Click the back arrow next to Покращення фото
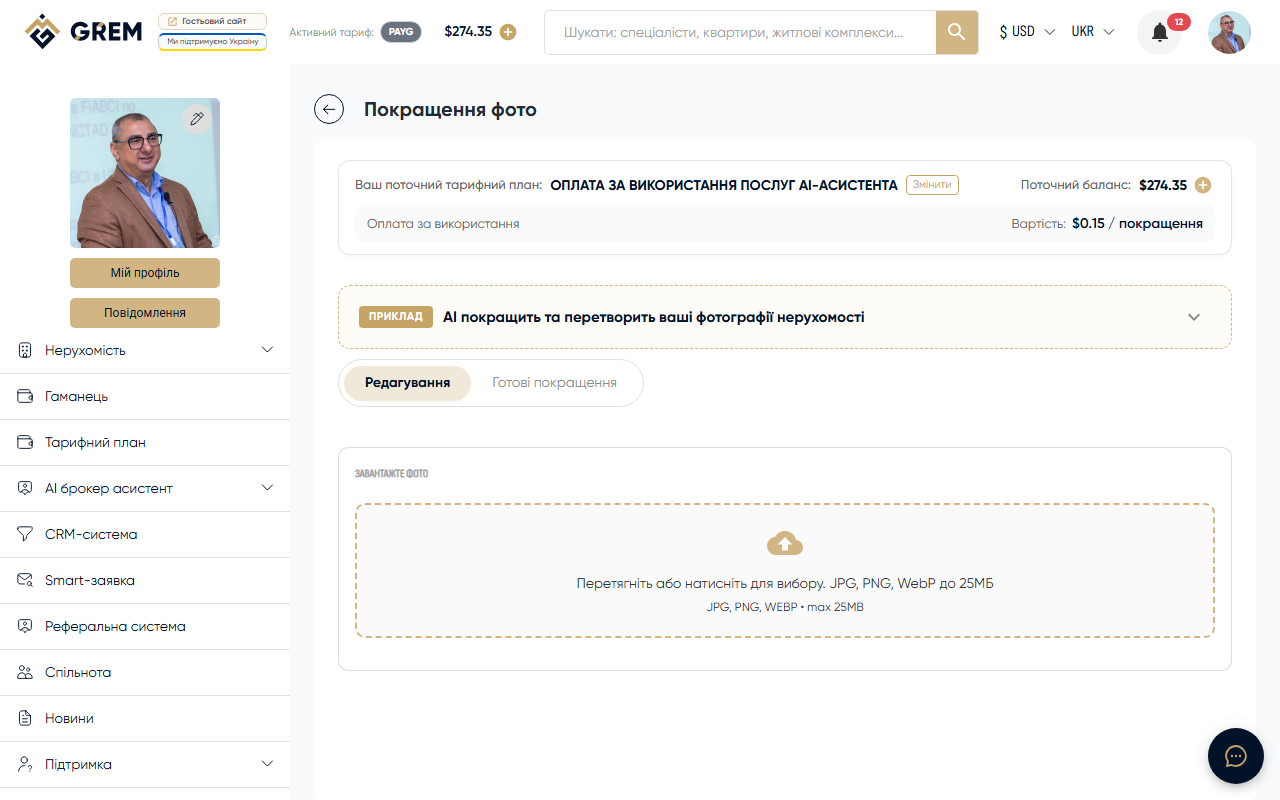 click(328, 109)
